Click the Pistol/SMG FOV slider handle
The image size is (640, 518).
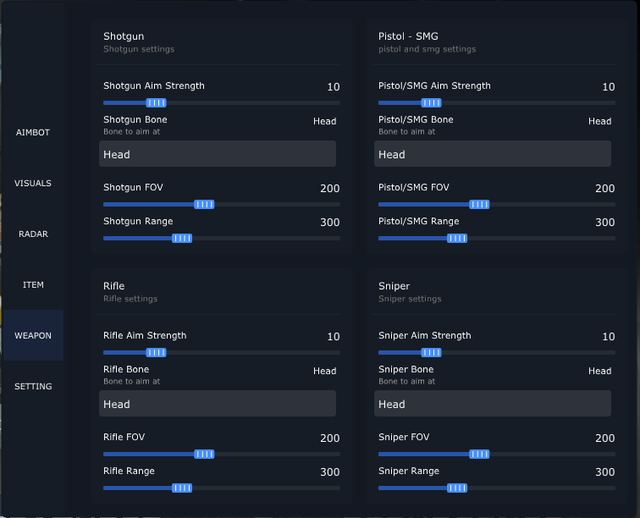tap(479, 205)
